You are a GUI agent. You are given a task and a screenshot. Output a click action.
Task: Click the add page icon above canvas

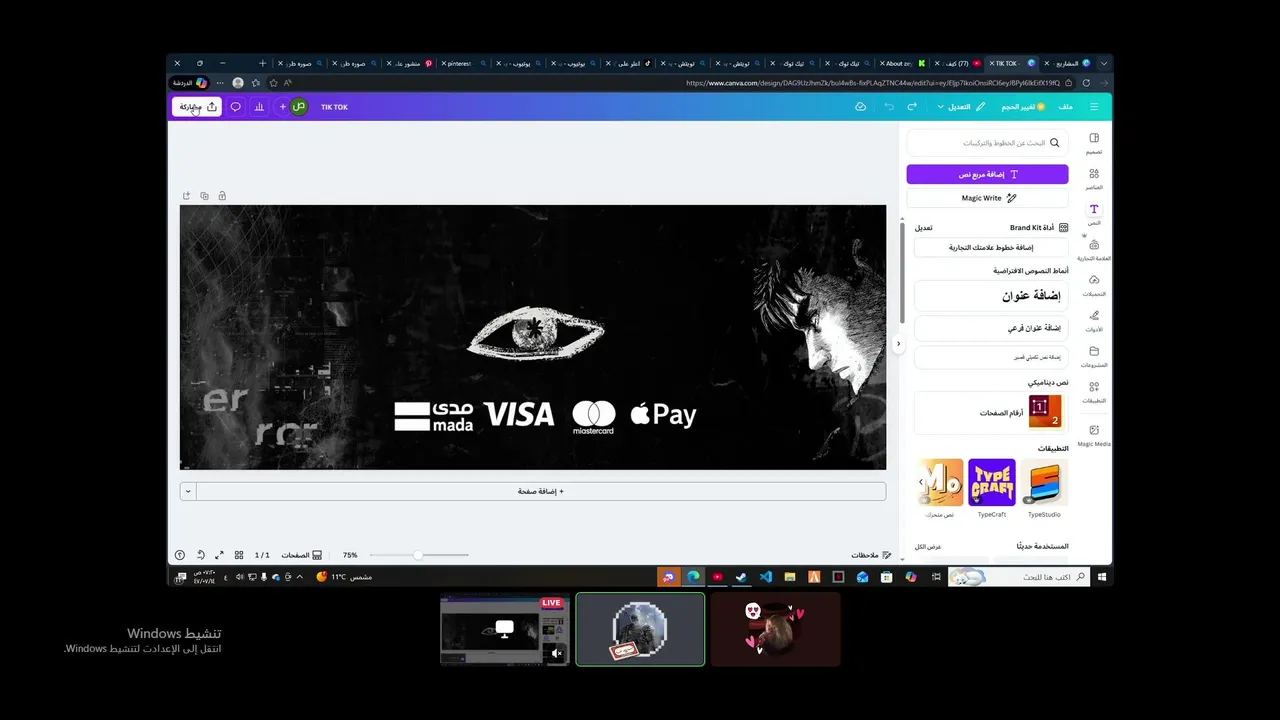pyautogui.click(x=186, y=196)
